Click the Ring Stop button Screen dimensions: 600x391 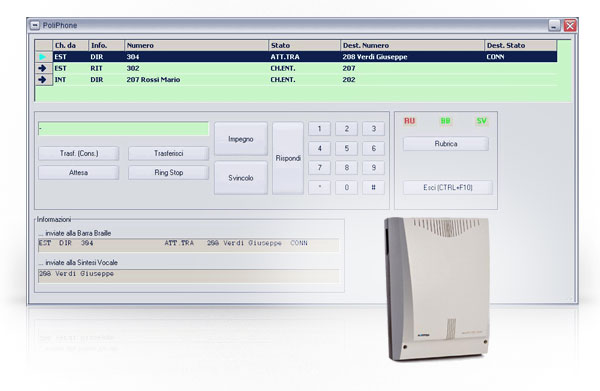pyautogui.click(x=168, y=173)
